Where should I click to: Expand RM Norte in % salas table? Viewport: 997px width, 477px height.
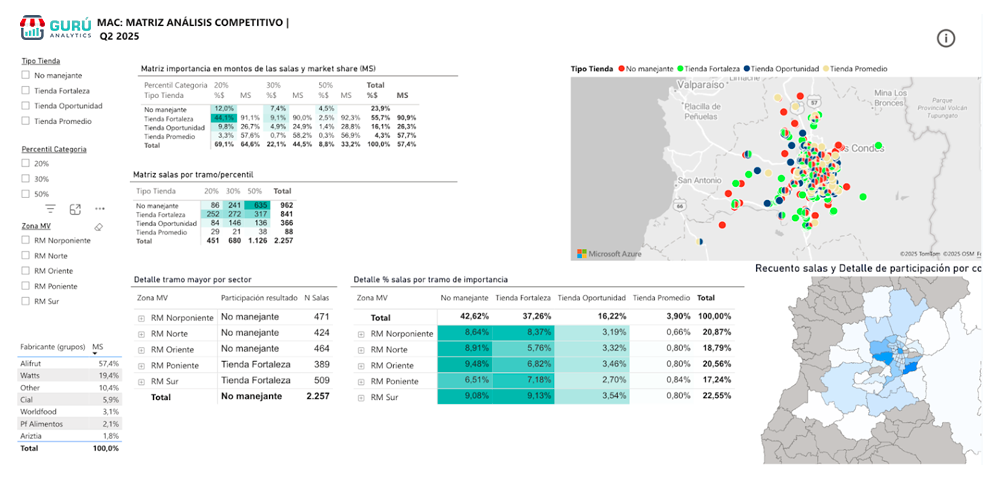point(362,350)
